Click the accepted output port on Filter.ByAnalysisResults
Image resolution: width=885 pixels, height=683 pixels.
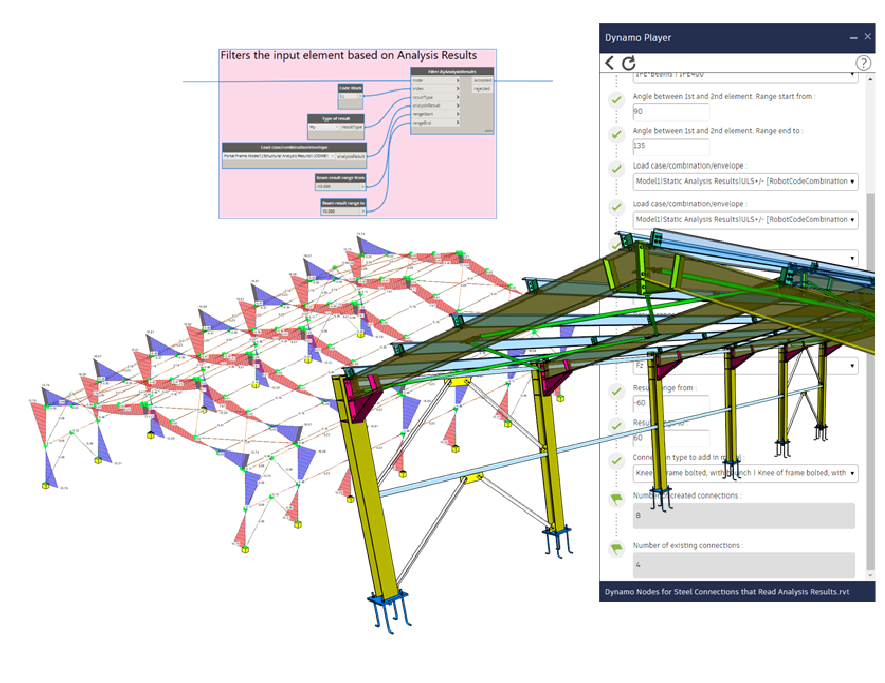481,81
